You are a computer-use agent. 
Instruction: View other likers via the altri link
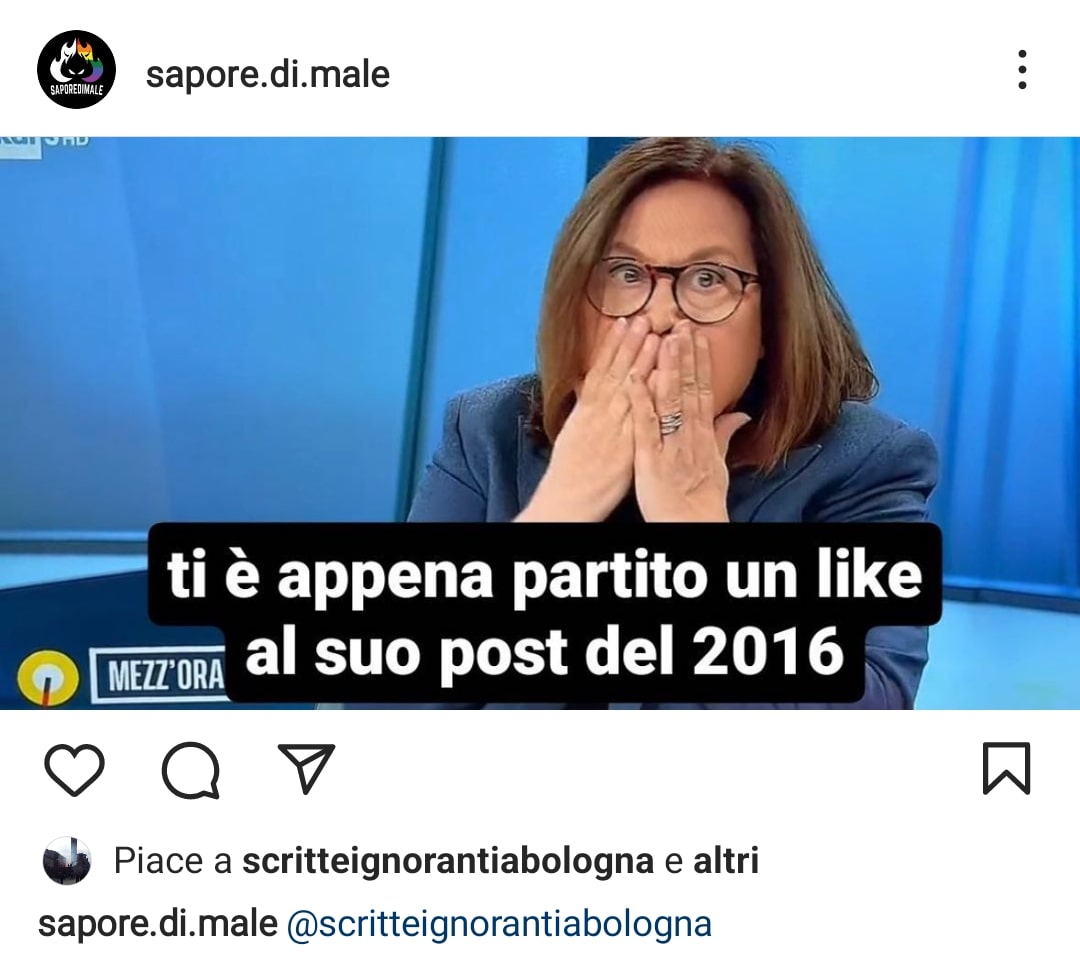[725, 861]
